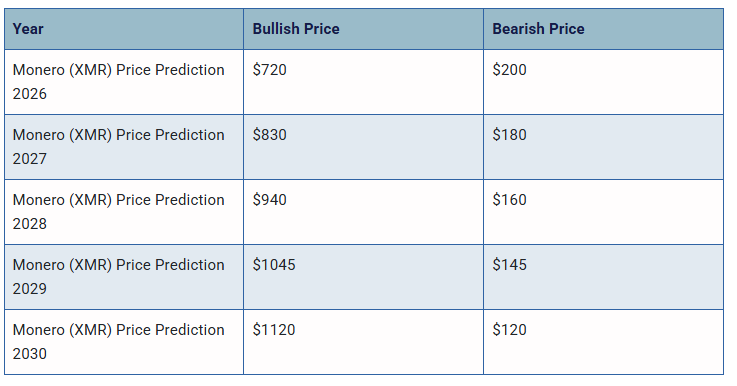This screenshot has height=386, width=737.
Task: Select the Monero Price Prediction 2030 cell
Action: 124,341
